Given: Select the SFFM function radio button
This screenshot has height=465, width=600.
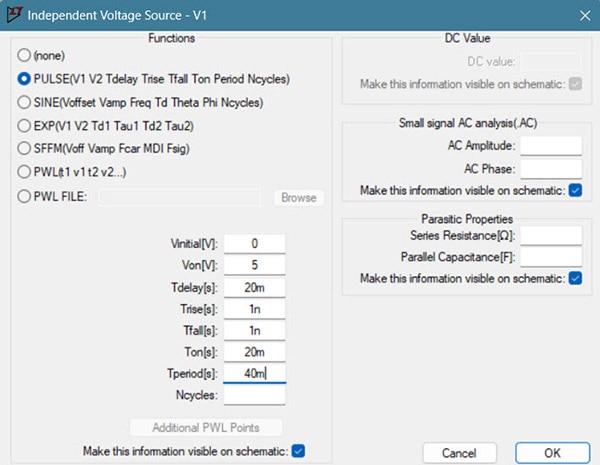Looking at the screenshot, I should [x=25, y=150].
